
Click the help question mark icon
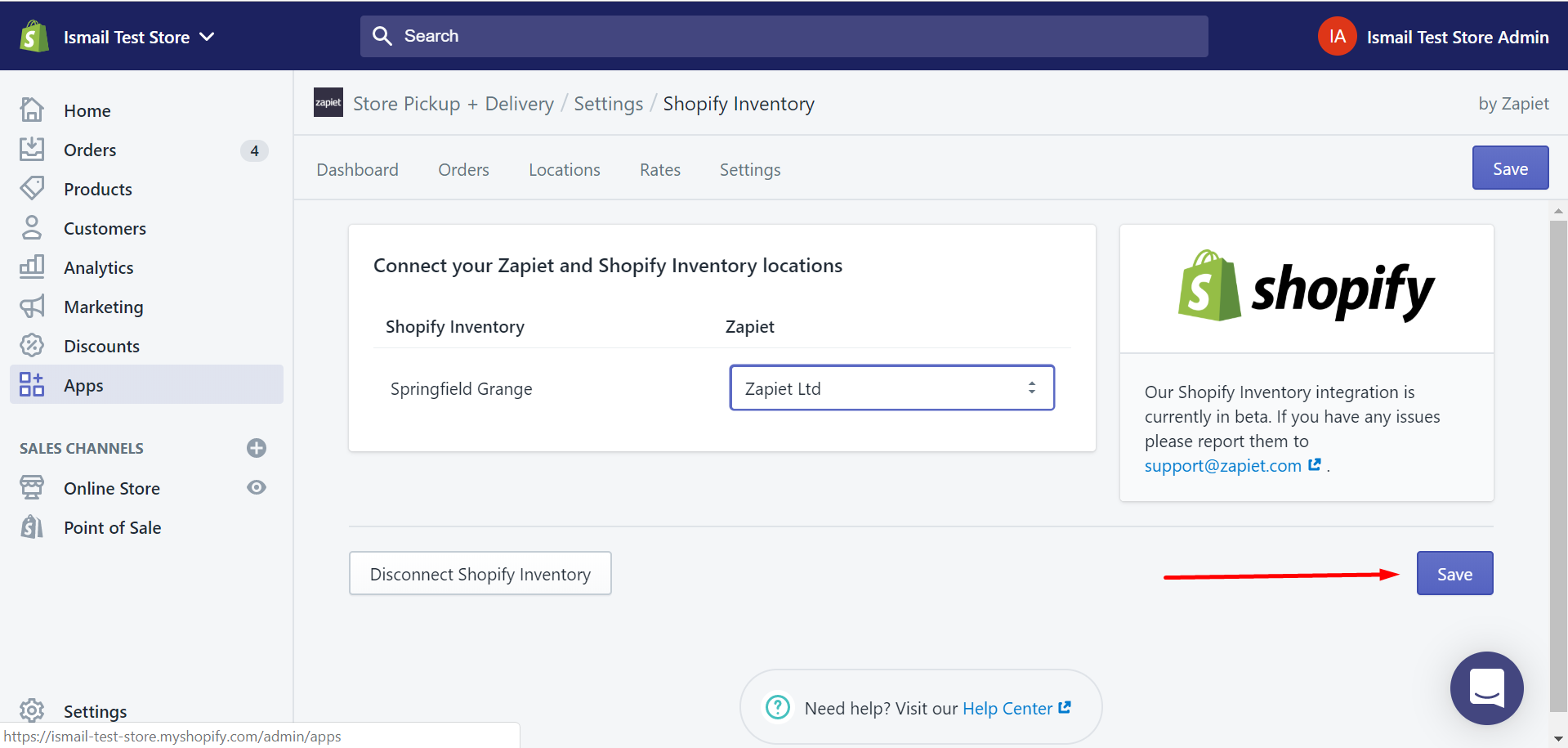pos(778,707)
